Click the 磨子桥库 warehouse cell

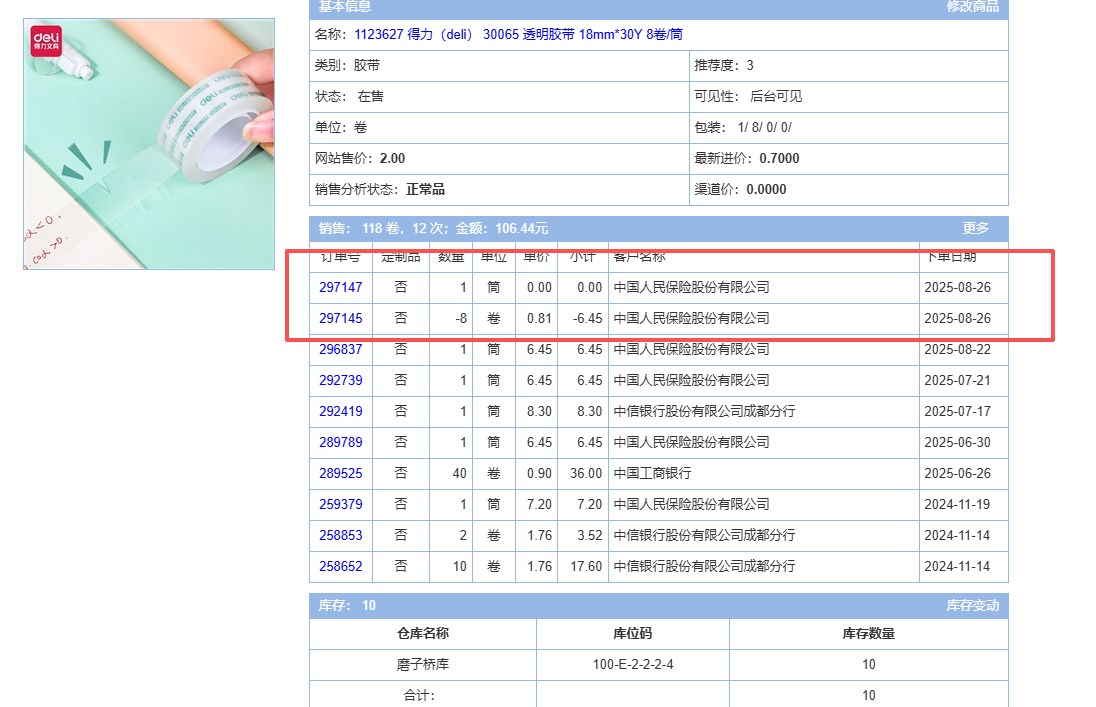(423, 664)
